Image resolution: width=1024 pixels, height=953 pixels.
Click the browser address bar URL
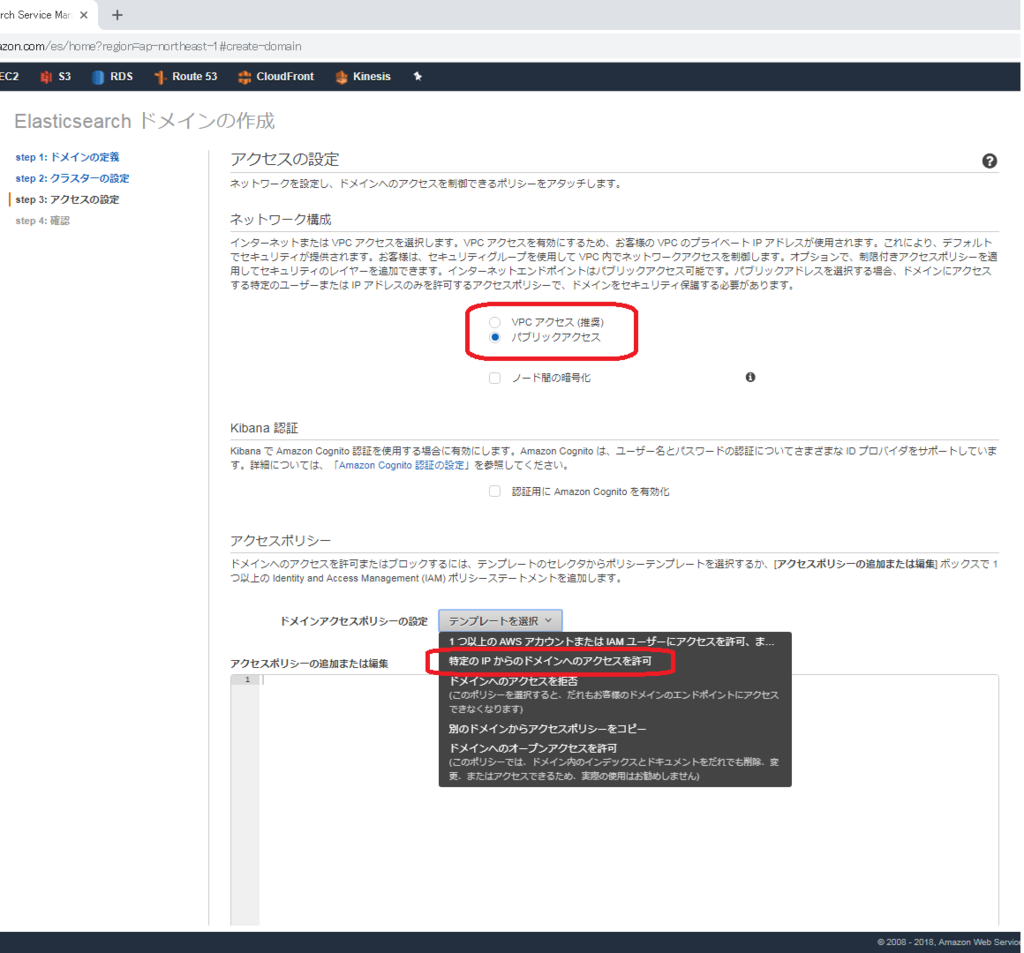click(151, 46)
